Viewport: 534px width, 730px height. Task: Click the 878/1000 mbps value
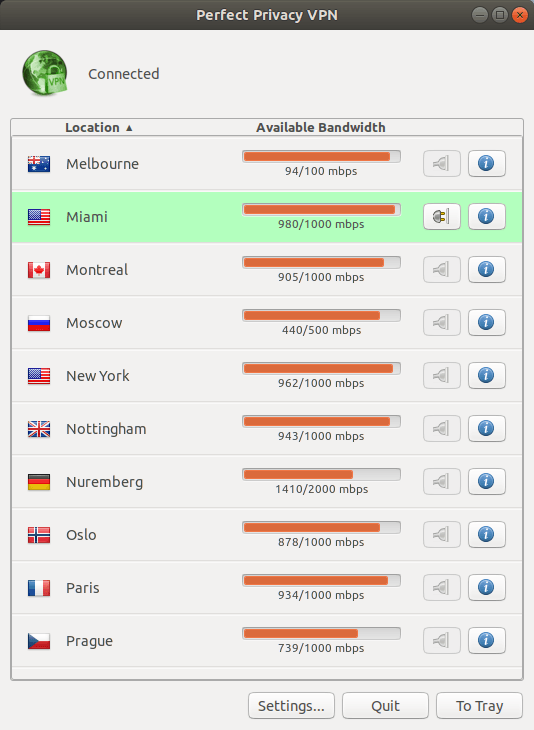[321, 542]
